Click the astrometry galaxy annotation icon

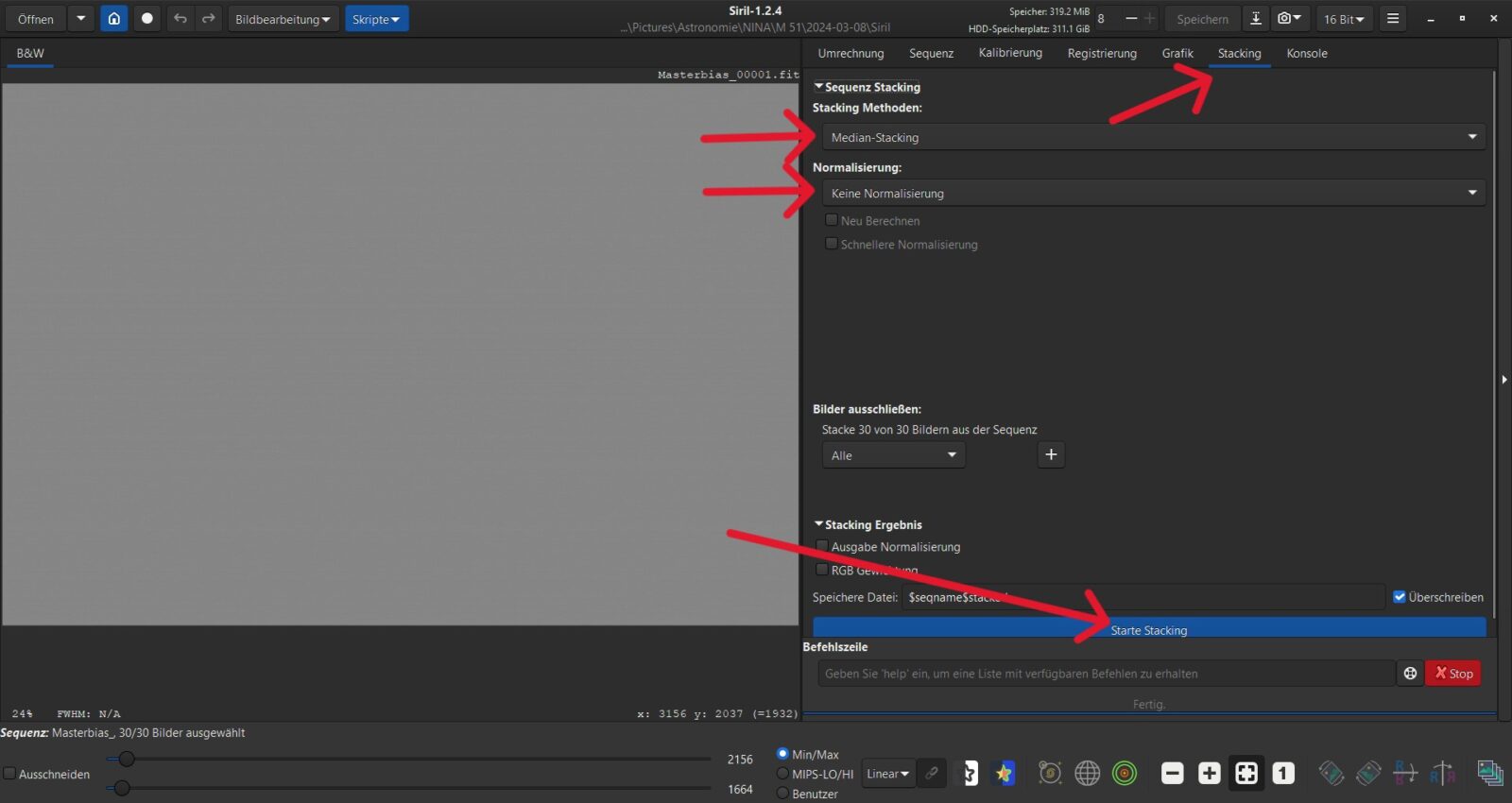[1049, 774]
